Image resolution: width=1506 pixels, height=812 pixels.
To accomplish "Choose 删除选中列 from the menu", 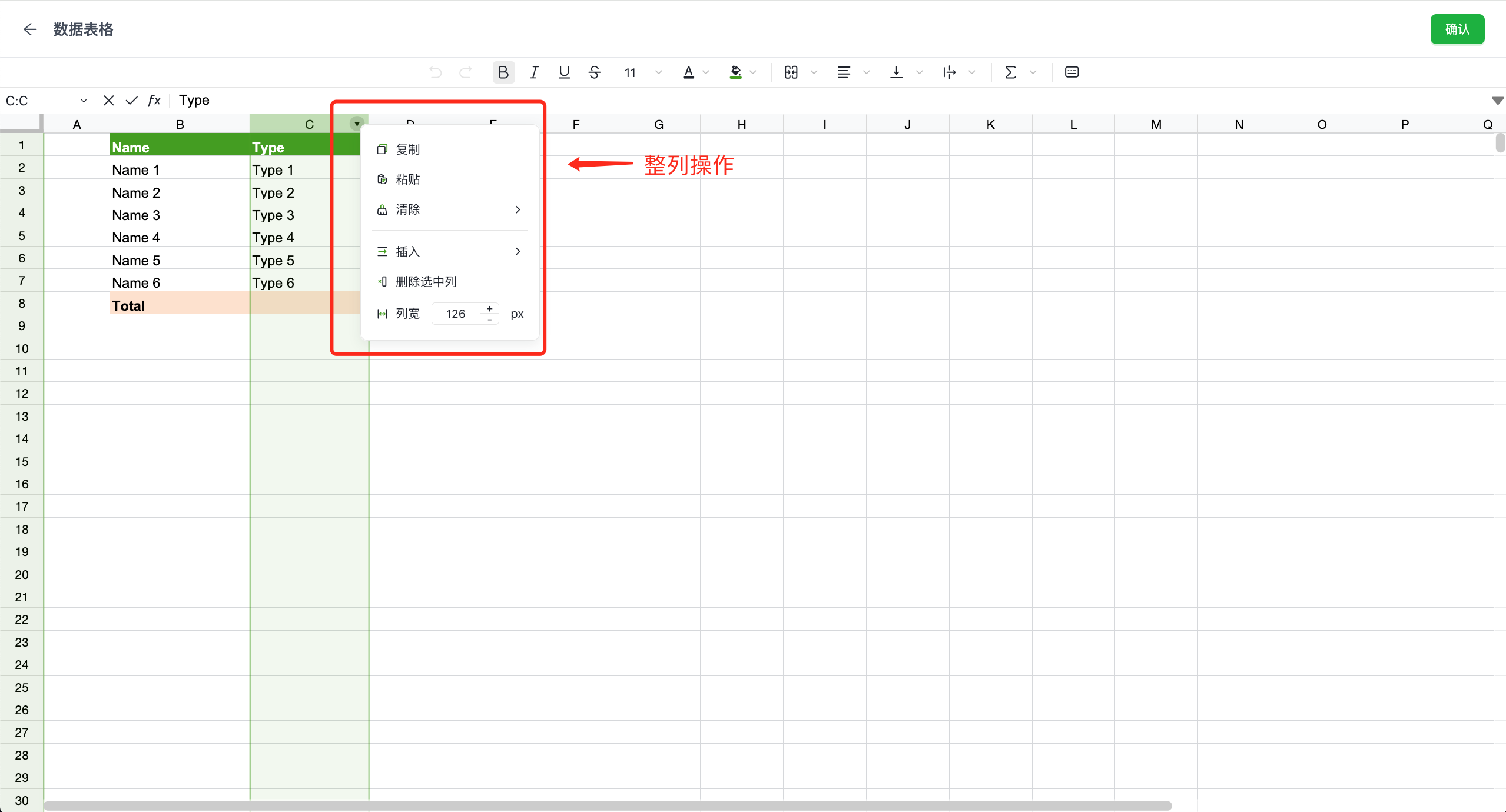I will (426, 282).
